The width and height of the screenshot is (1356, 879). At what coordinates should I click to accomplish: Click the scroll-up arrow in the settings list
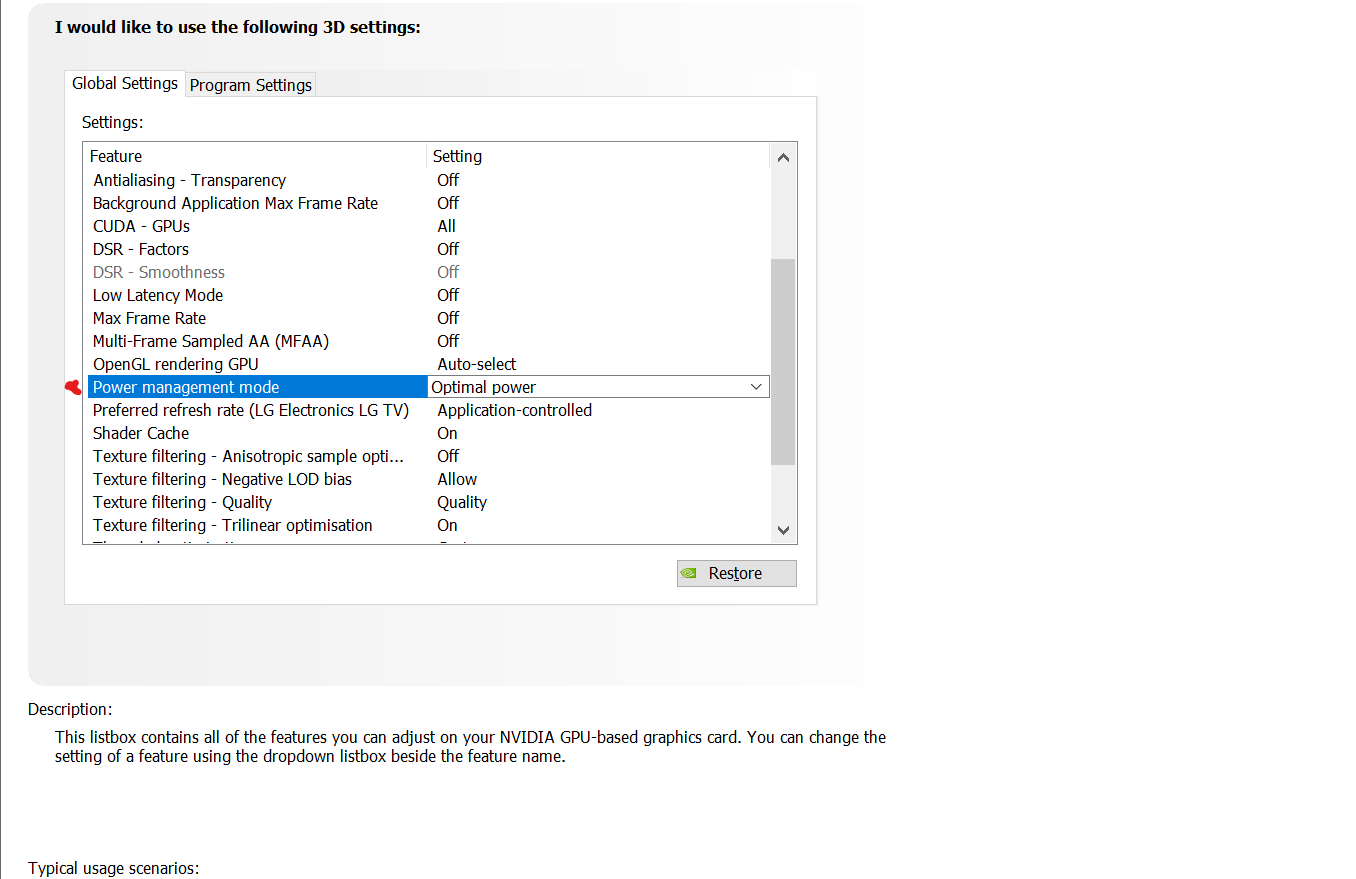[783, 156]
